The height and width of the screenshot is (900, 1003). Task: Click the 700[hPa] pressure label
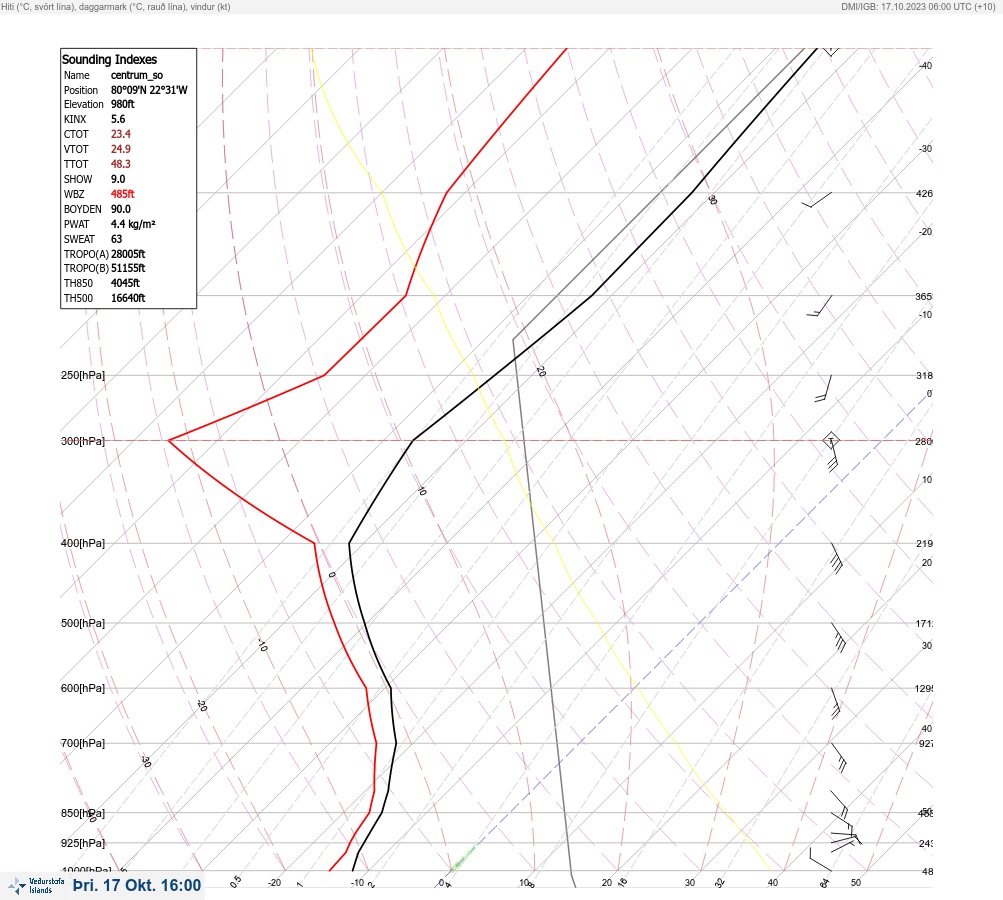[83, 743]
